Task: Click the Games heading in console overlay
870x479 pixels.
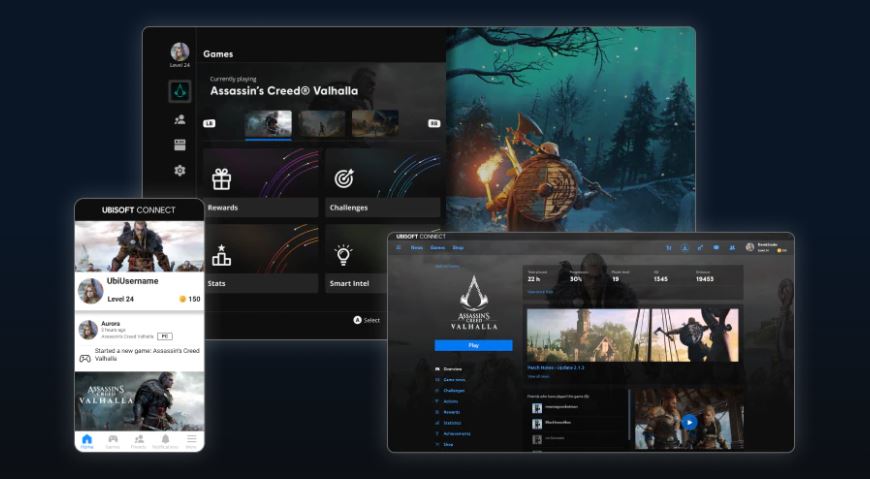Action: (x=218, y=54)
